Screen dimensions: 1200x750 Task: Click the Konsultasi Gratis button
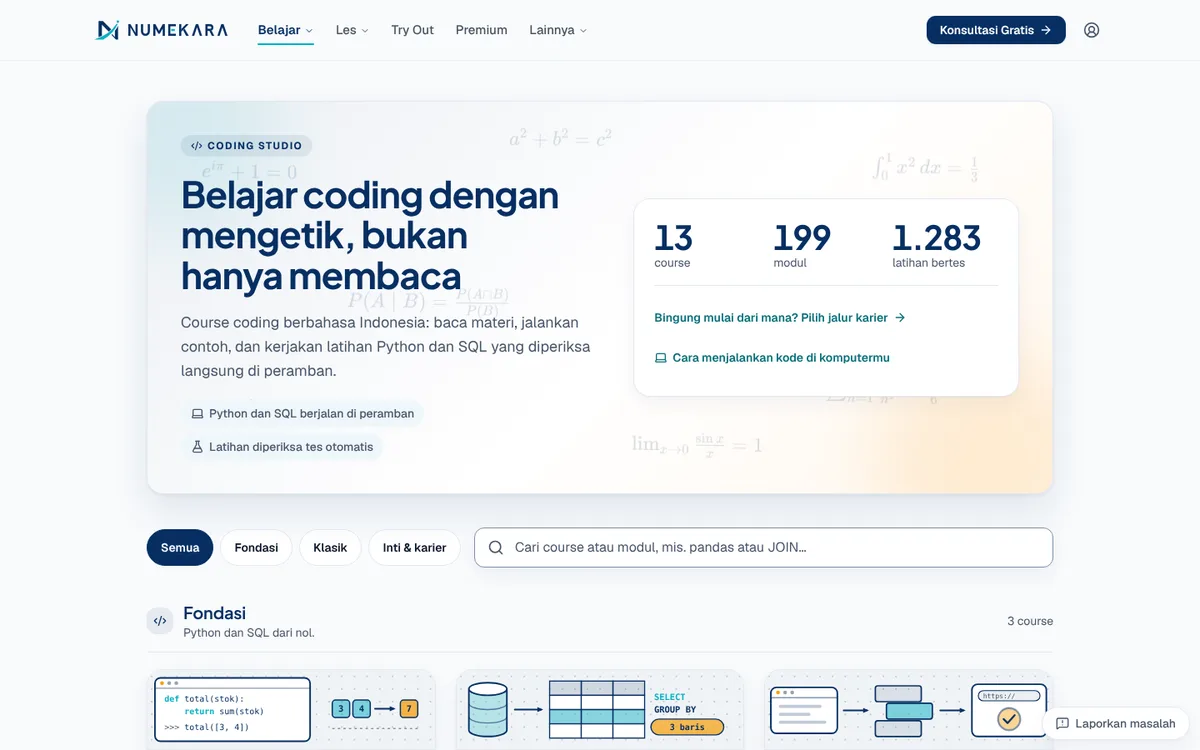[x=996, y=30]
